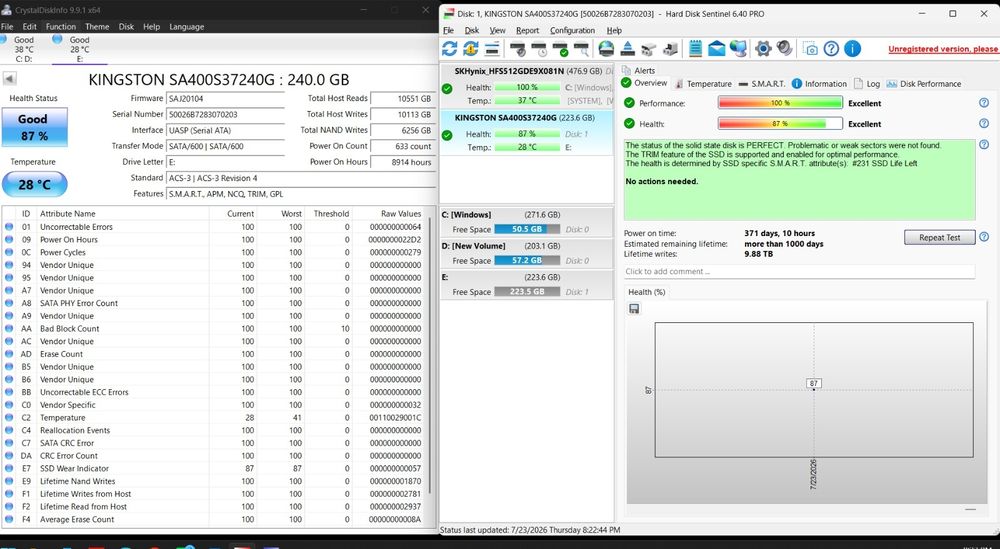This screenshot has height=549, width=1000.
Task: Open the View menu in Hard Disk Sentinel
Action: (x=497, y=30)
